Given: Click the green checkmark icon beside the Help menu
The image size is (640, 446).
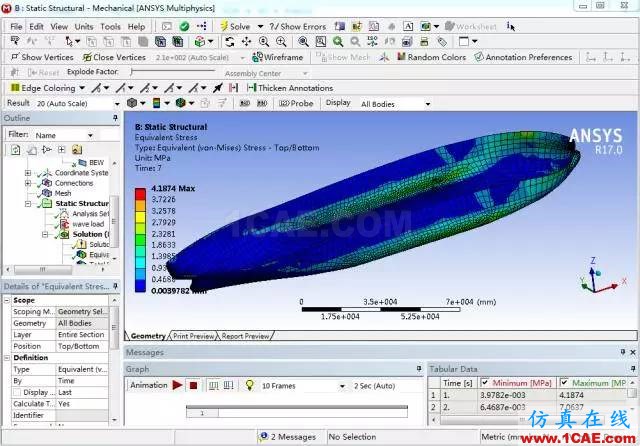Looking at the screenshot, I should 184,27.
